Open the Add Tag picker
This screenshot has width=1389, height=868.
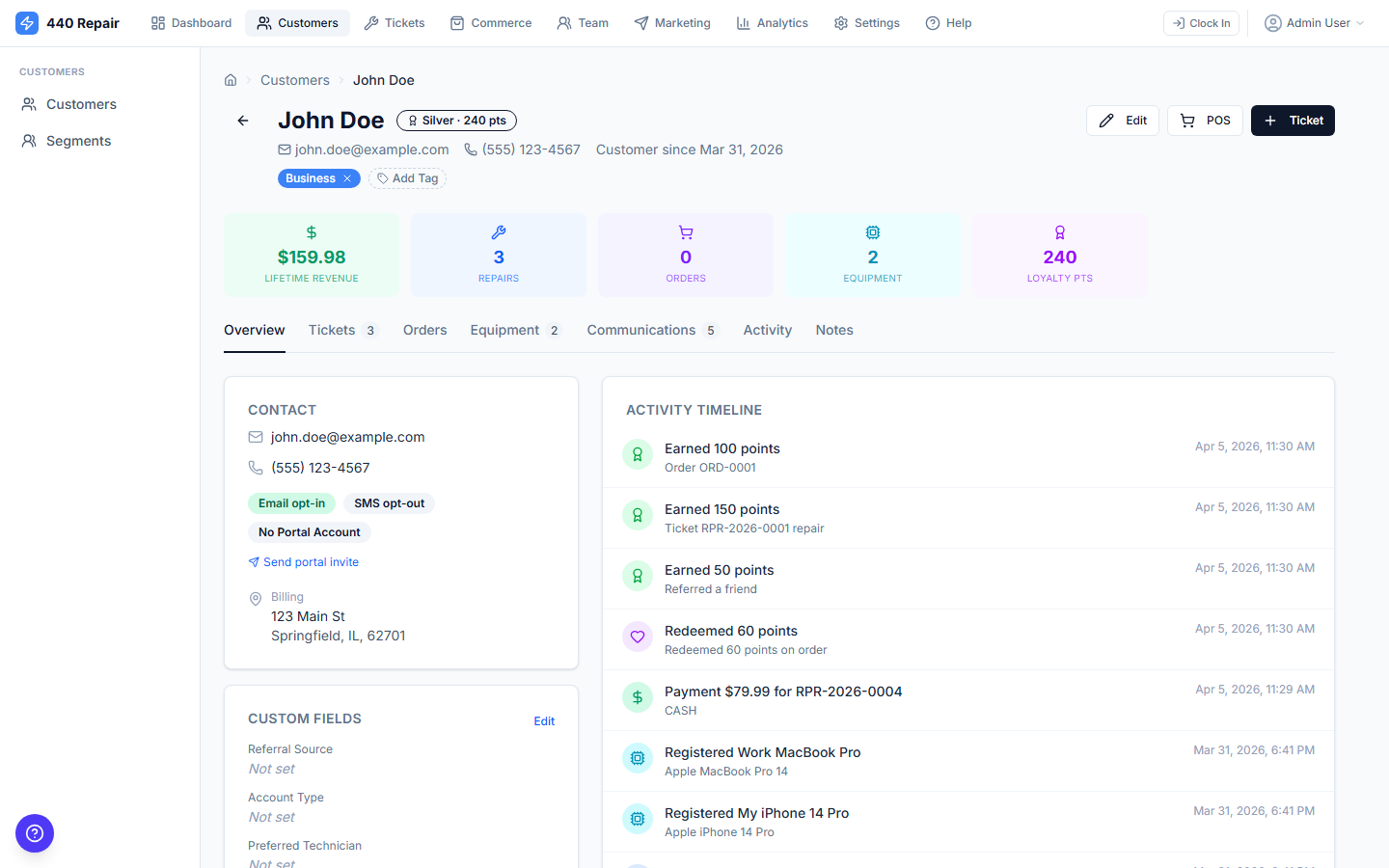407,177
